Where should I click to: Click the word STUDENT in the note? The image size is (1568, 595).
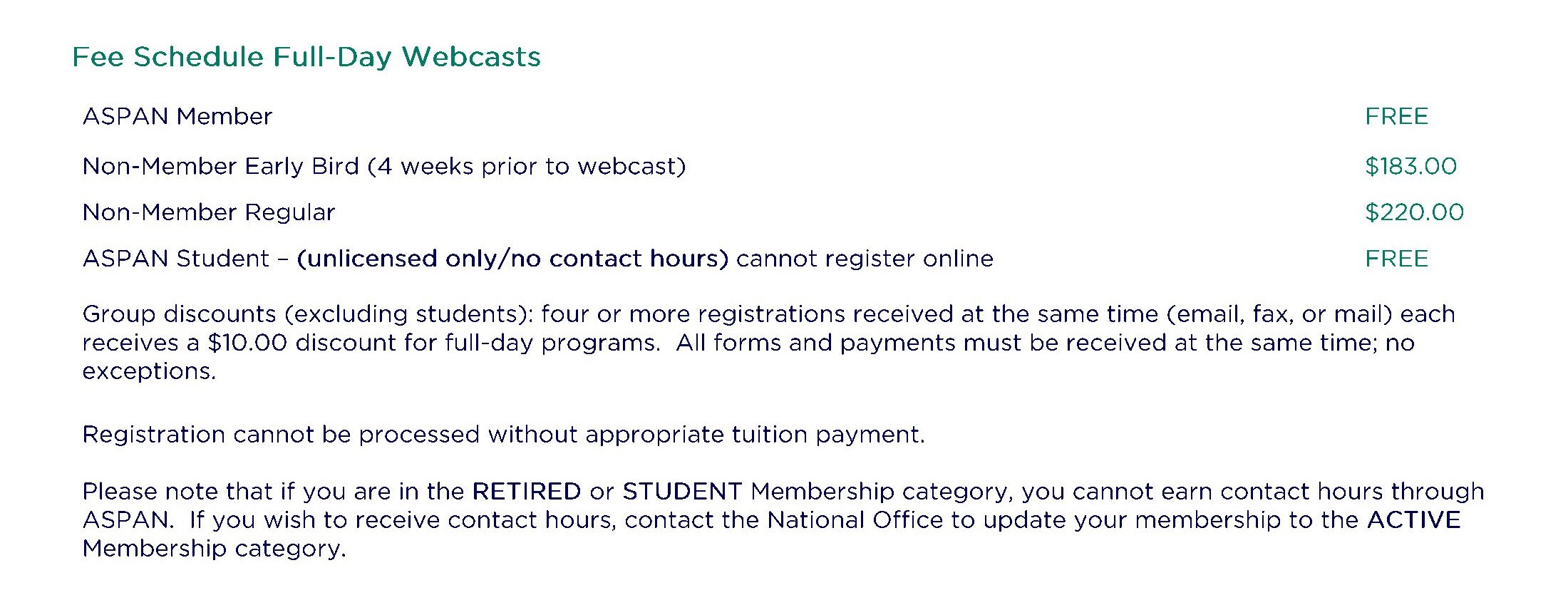coord(683,491)
